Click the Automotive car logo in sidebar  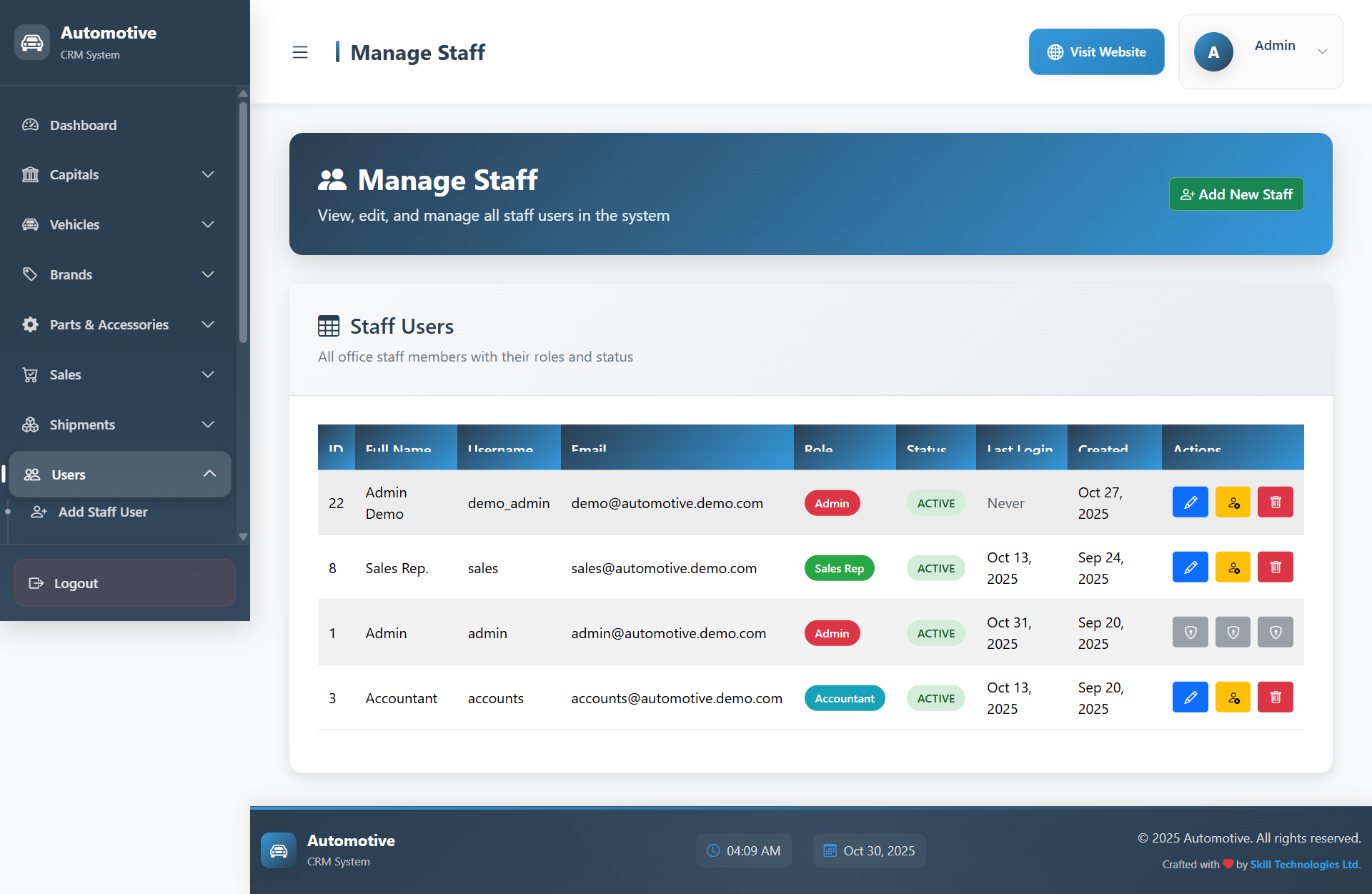tap(32, 43)
